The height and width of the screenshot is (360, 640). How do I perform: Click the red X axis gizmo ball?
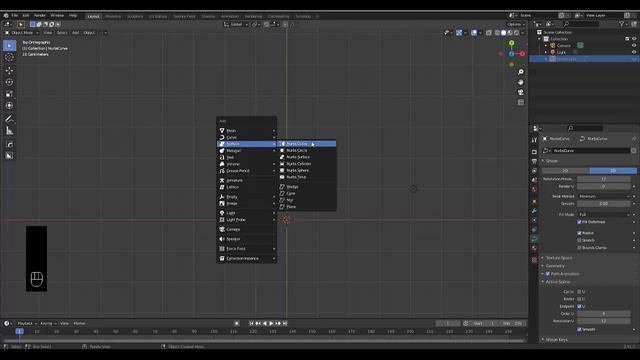click(x=522, y=54)
